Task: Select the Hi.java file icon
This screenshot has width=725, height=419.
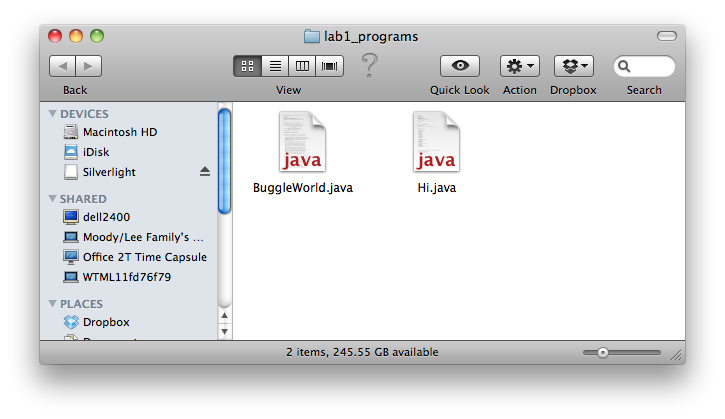Action: (x=436, y=142)
